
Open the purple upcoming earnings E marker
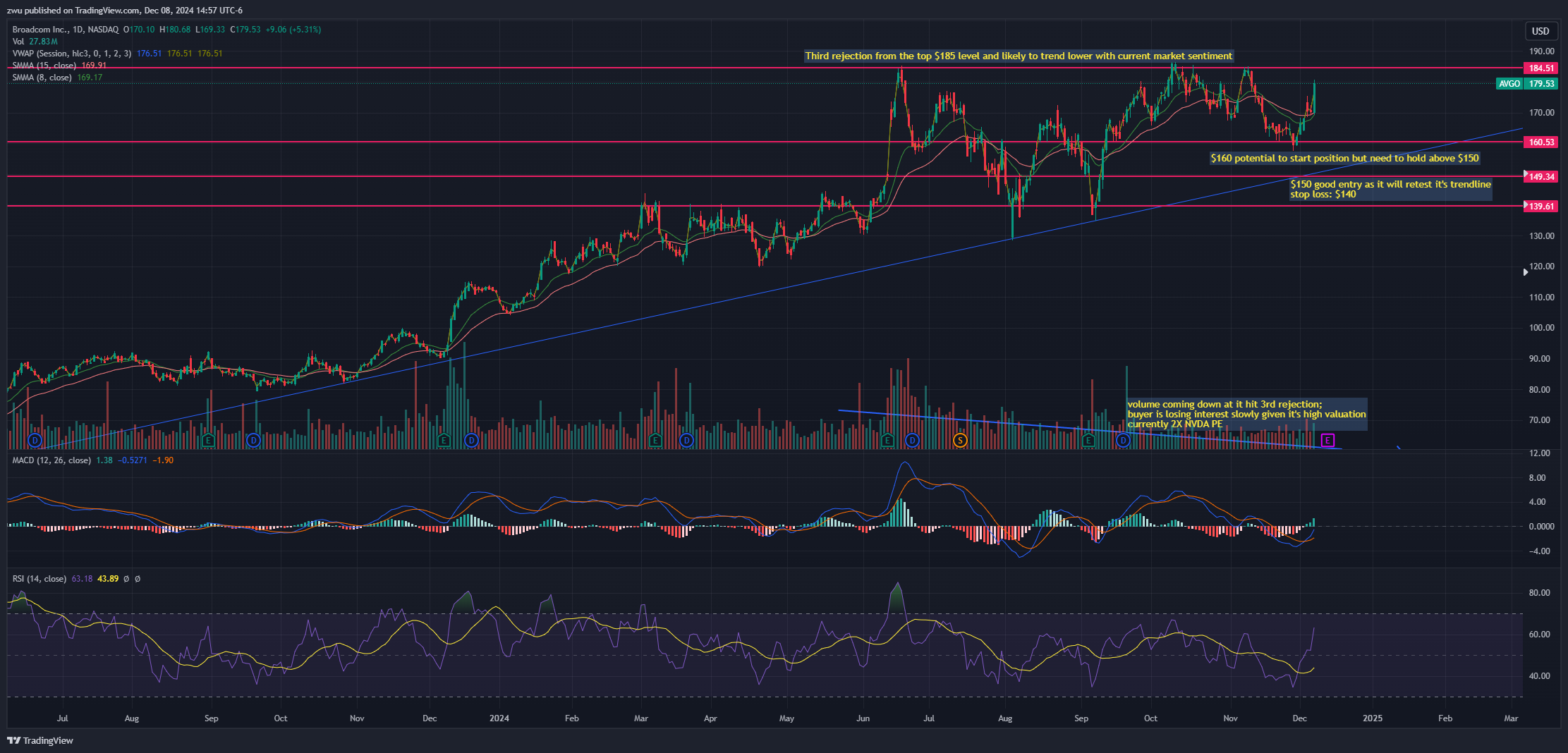[1327, 441]
